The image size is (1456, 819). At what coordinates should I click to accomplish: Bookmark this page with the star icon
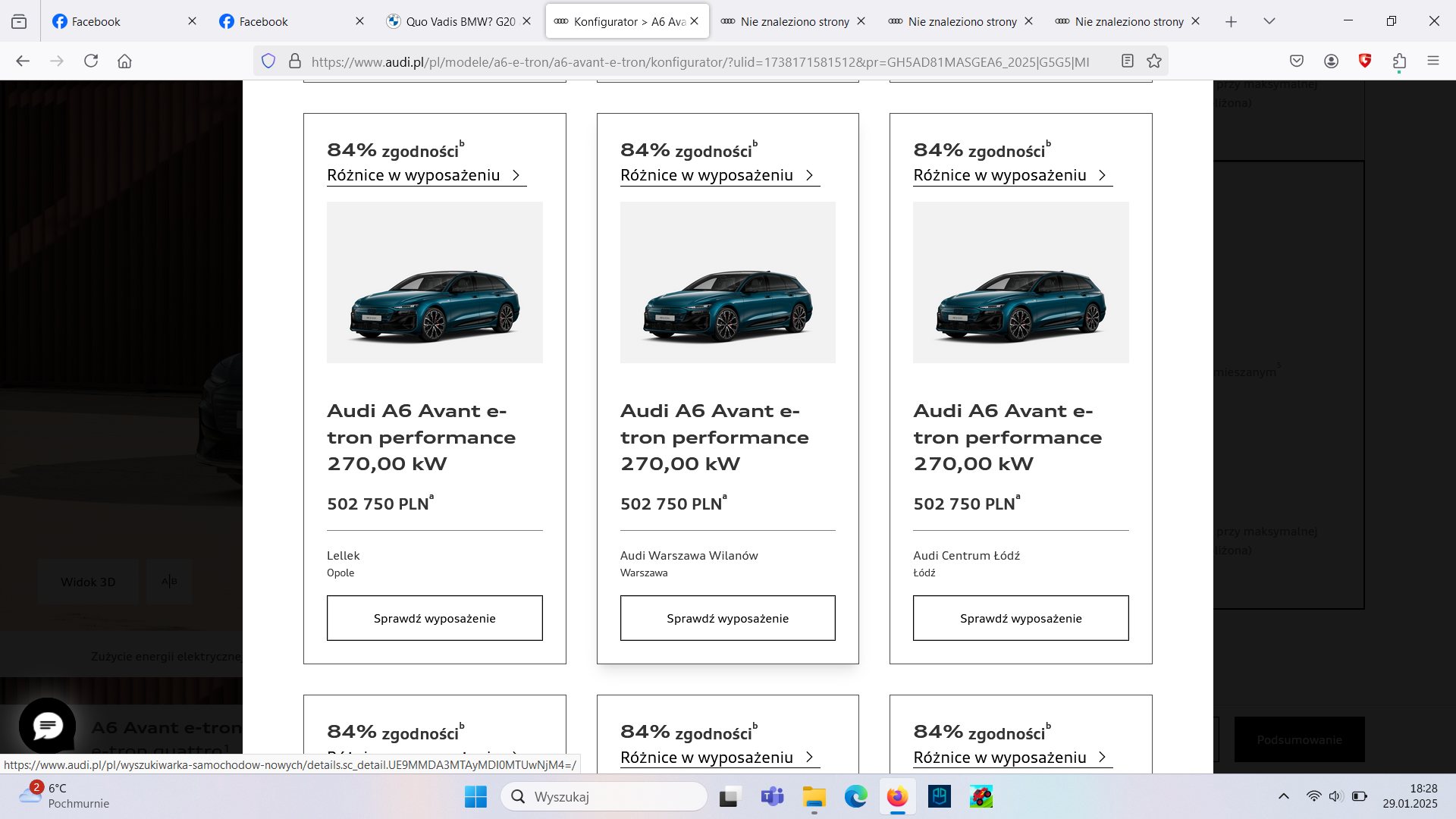(x=1154, y=61)
